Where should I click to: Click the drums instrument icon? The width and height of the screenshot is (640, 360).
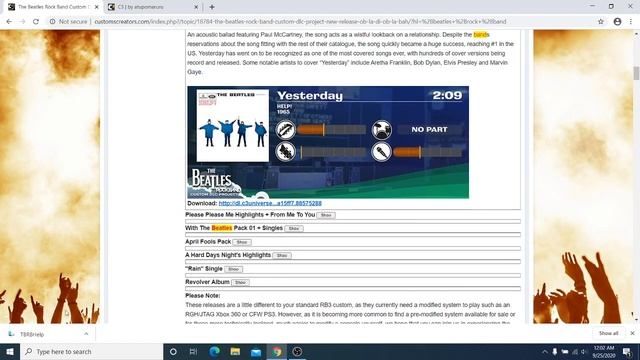pos(382,130)
